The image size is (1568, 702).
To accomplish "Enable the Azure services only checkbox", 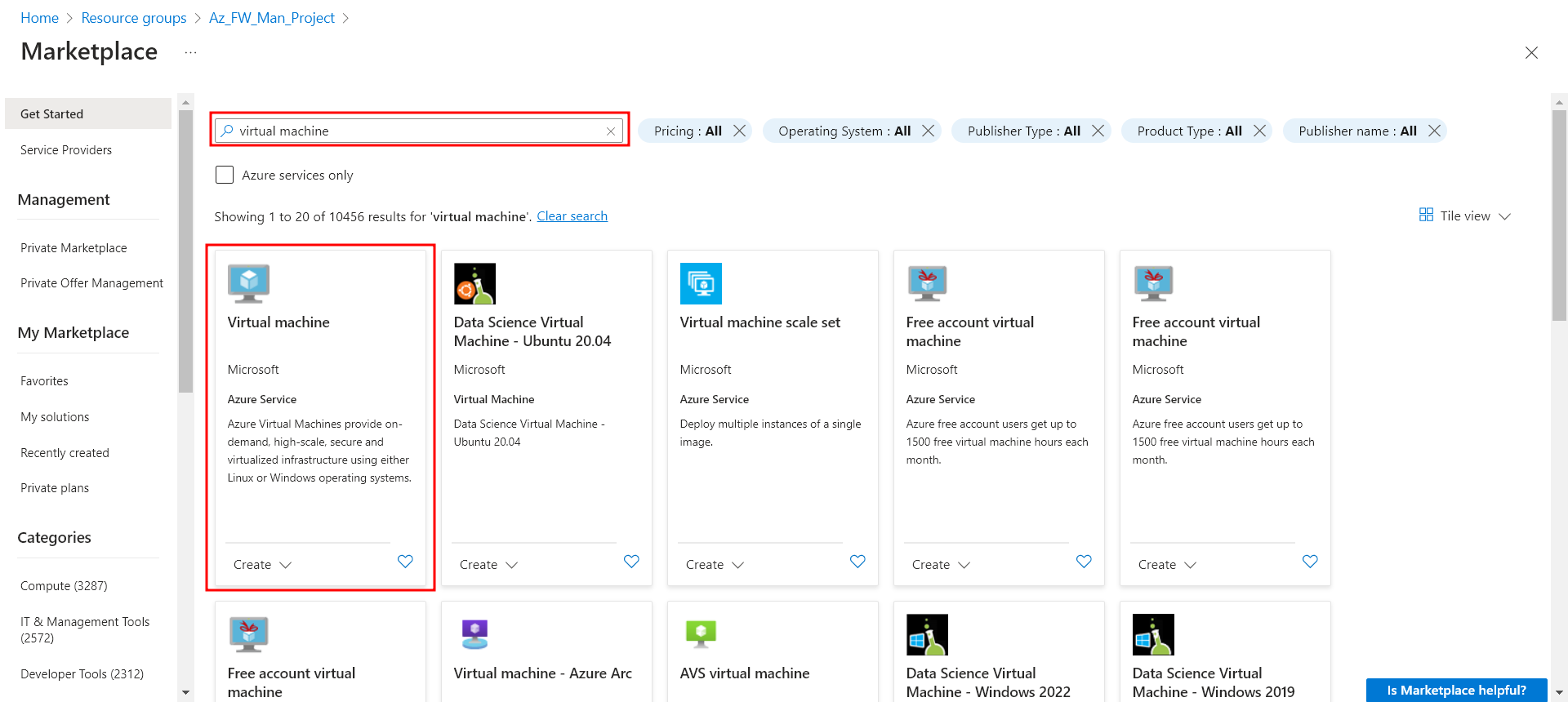I will (225, 175).
